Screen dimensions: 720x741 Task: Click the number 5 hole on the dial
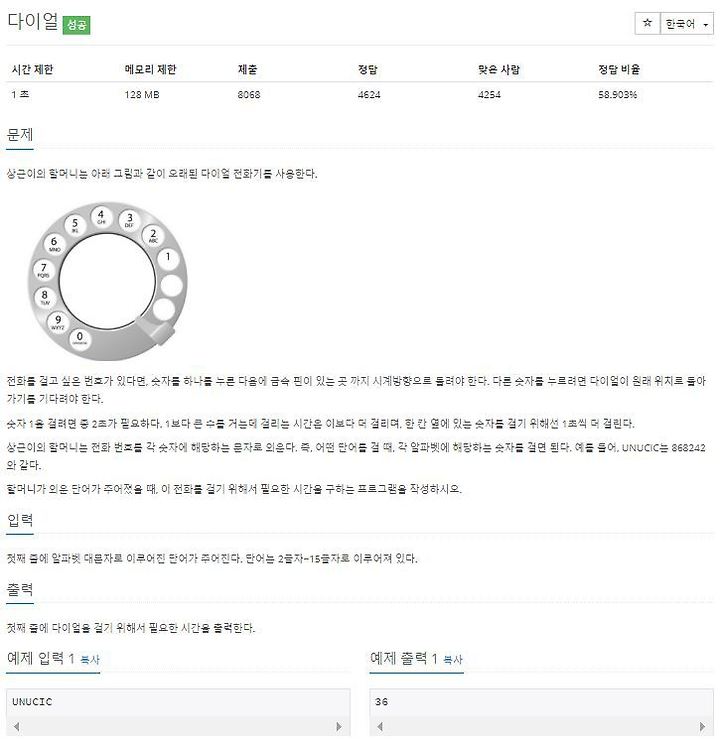click(75, 225)
